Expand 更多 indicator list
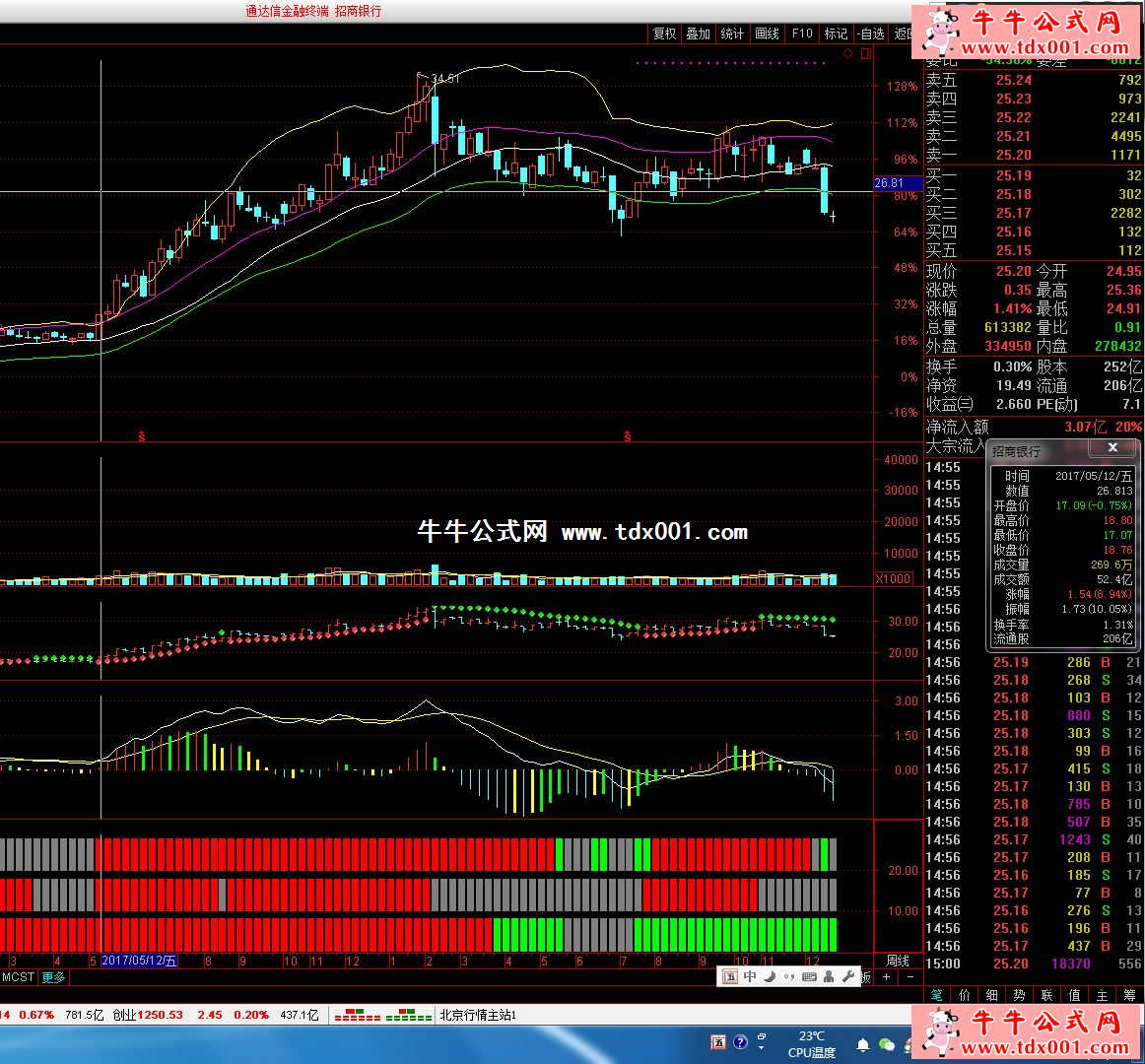 (x=53, y=977)
